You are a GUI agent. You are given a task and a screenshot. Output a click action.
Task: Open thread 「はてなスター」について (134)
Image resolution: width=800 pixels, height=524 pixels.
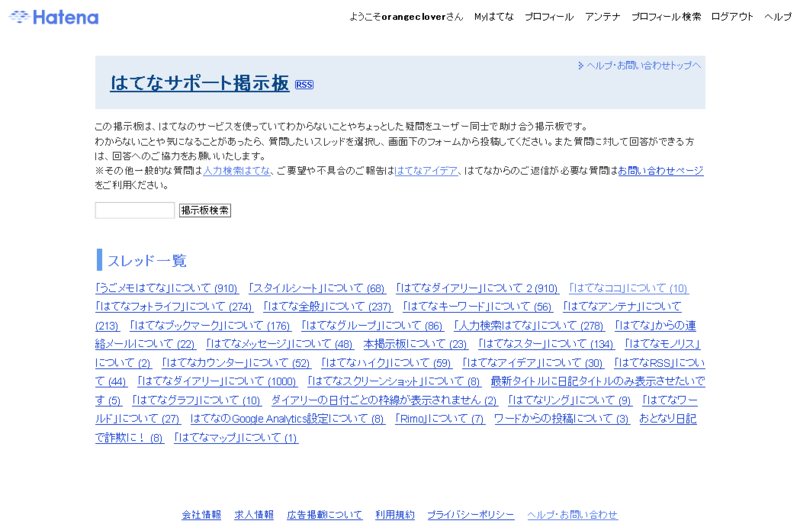pyautogui.click(x=546, y=344)
